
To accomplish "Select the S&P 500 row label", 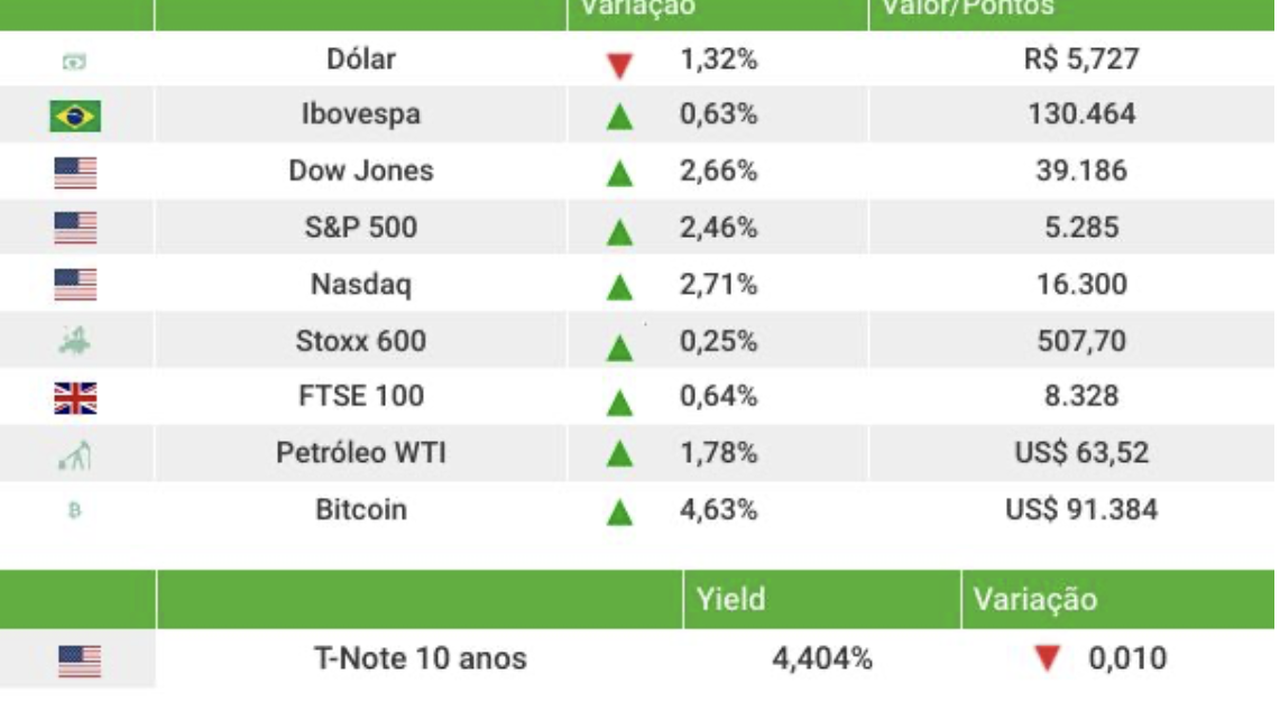I will click(361, 227).
